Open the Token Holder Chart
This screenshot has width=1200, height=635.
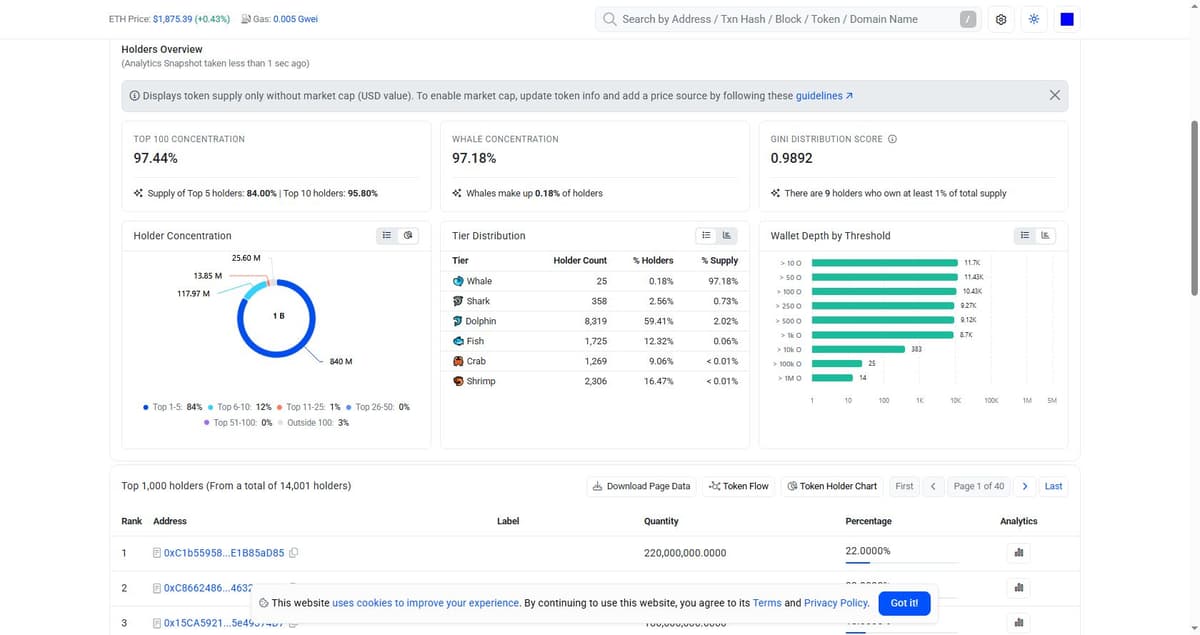pos(832,486)
